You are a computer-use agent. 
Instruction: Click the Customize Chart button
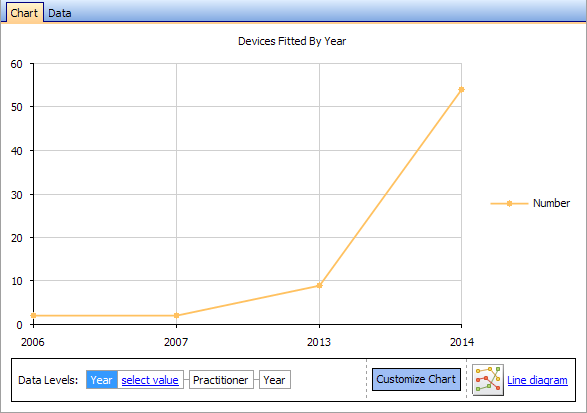click(x=416, y=379)
